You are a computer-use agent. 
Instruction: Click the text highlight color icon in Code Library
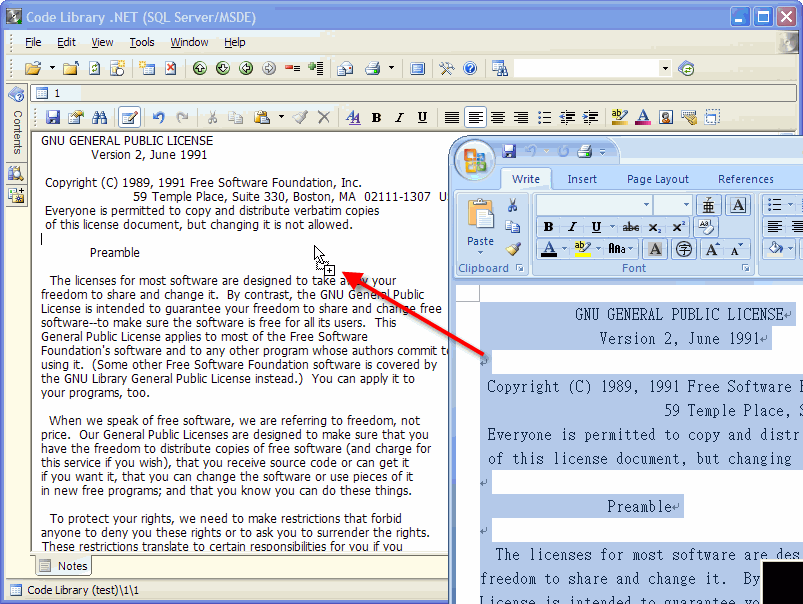tap(620, 118)
